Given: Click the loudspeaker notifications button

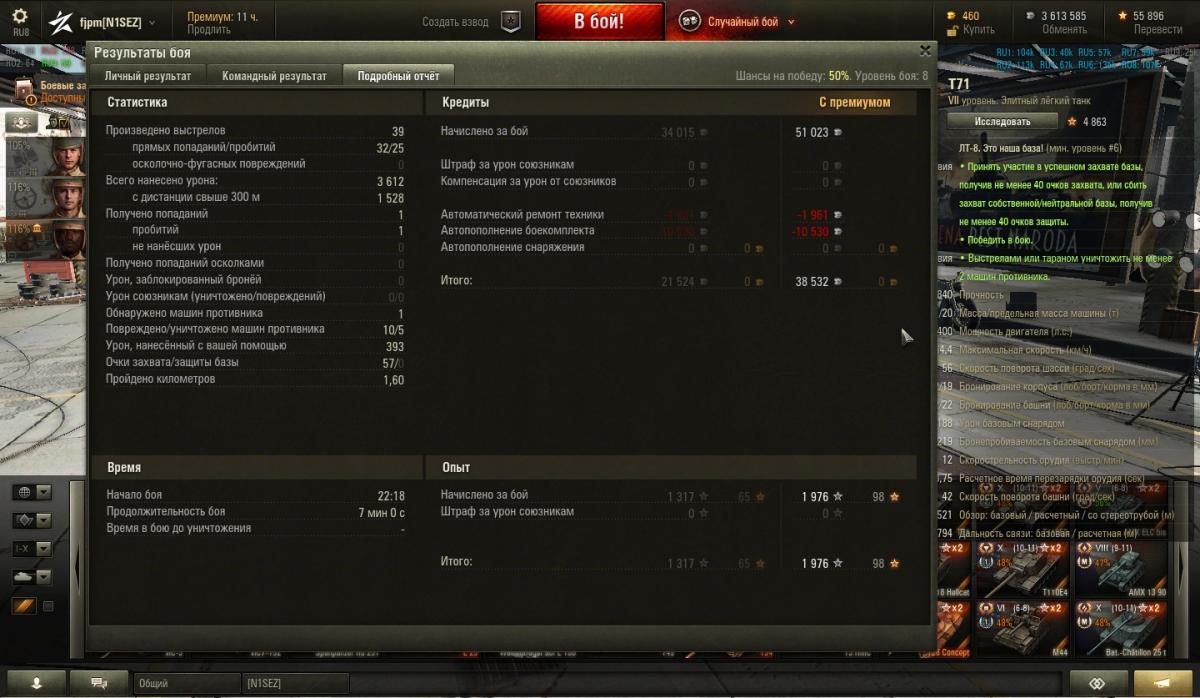Looking at the screenshot, I should [x=1162, y=683].
